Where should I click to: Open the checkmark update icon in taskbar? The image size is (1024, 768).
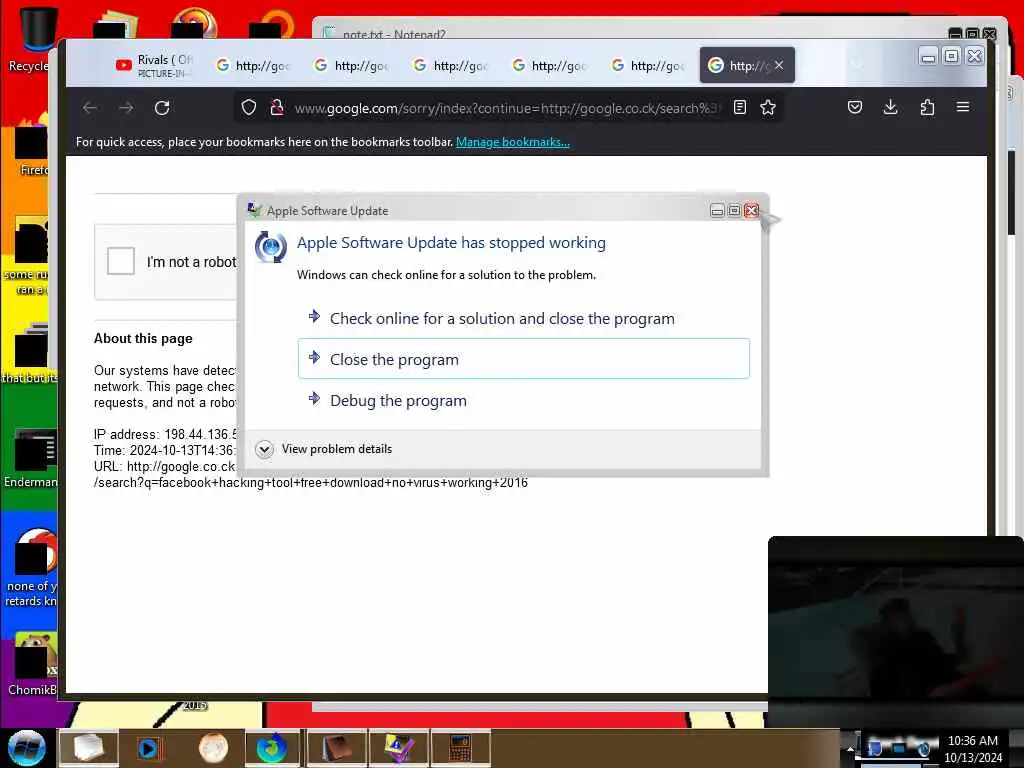(x=398, y=748)
